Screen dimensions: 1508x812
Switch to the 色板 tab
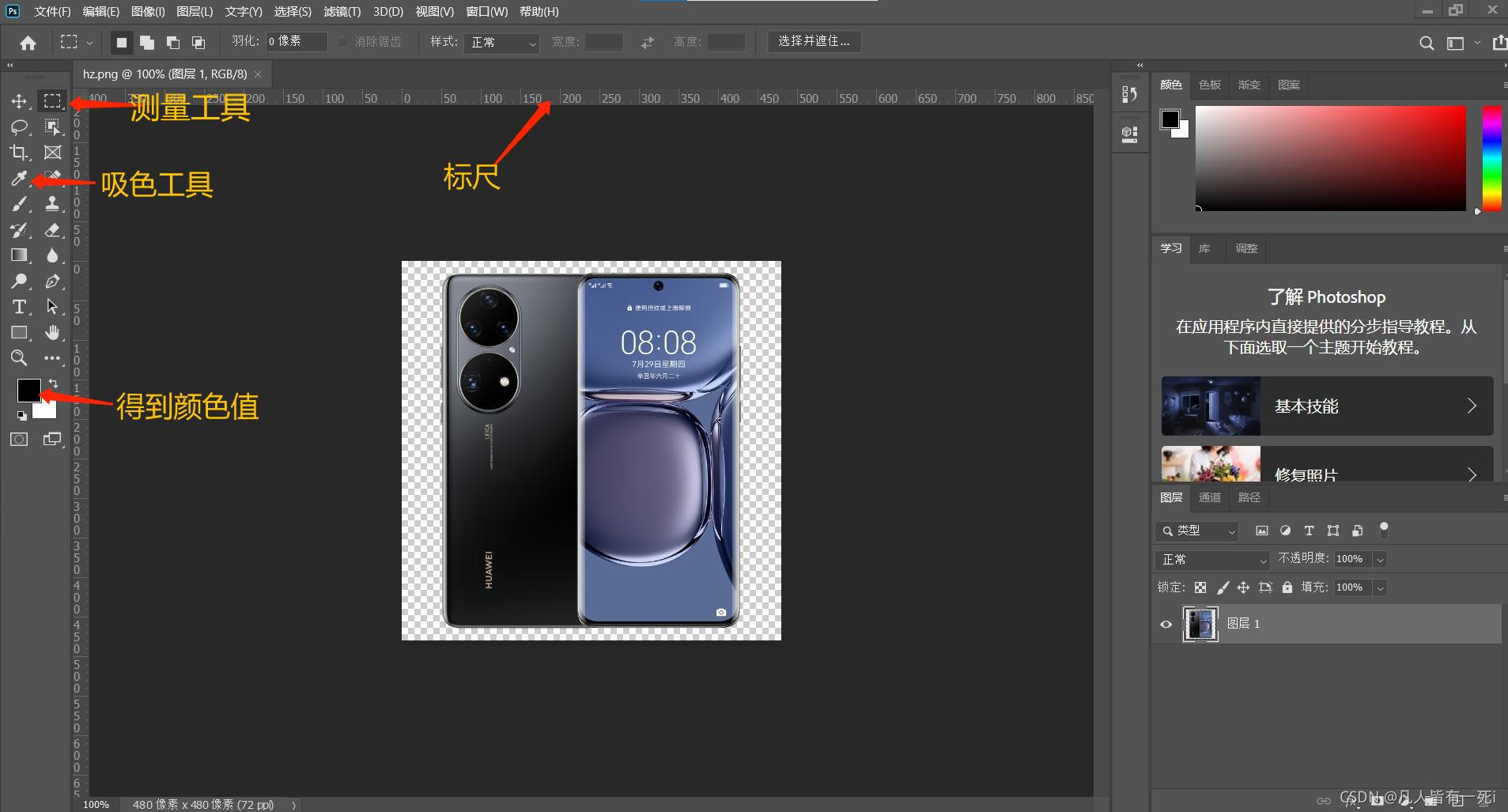[1210, 85]
